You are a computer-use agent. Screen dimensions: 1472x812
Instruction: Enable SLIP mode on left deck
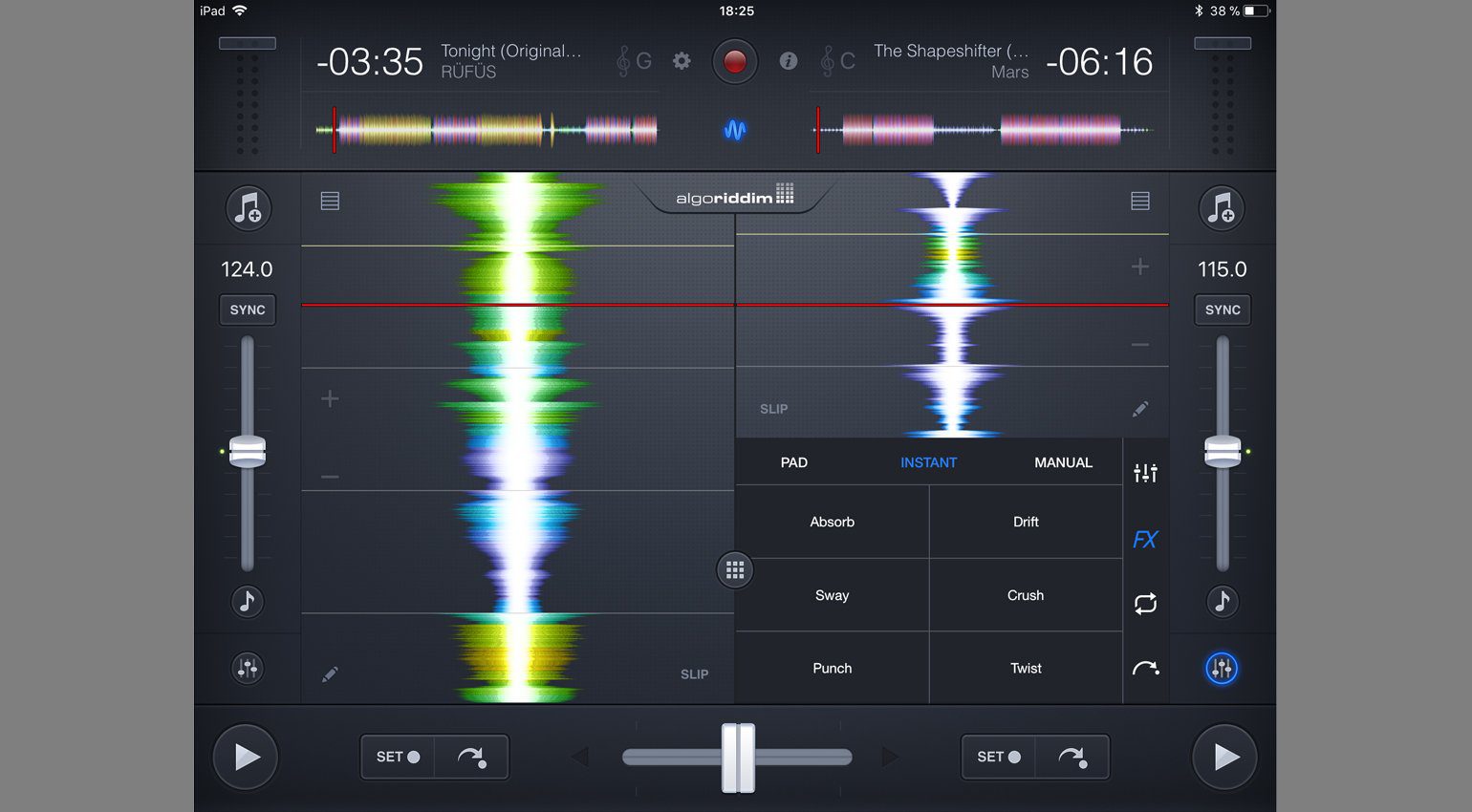pyautogui.click(x=694, y=674)
